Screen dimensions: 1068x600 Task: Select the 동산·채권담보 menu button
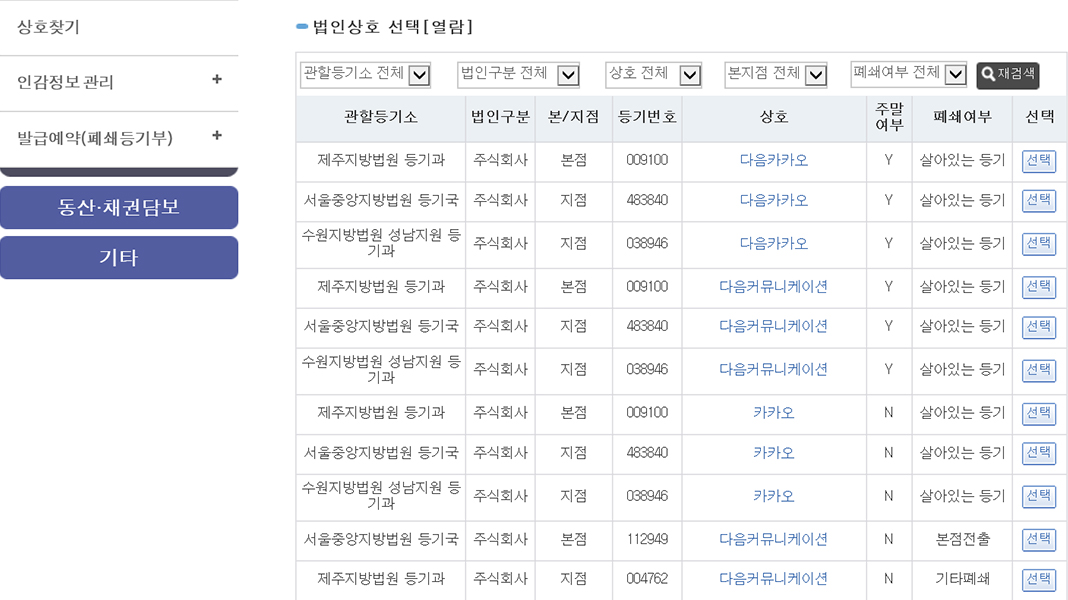(x=119, y=207)
